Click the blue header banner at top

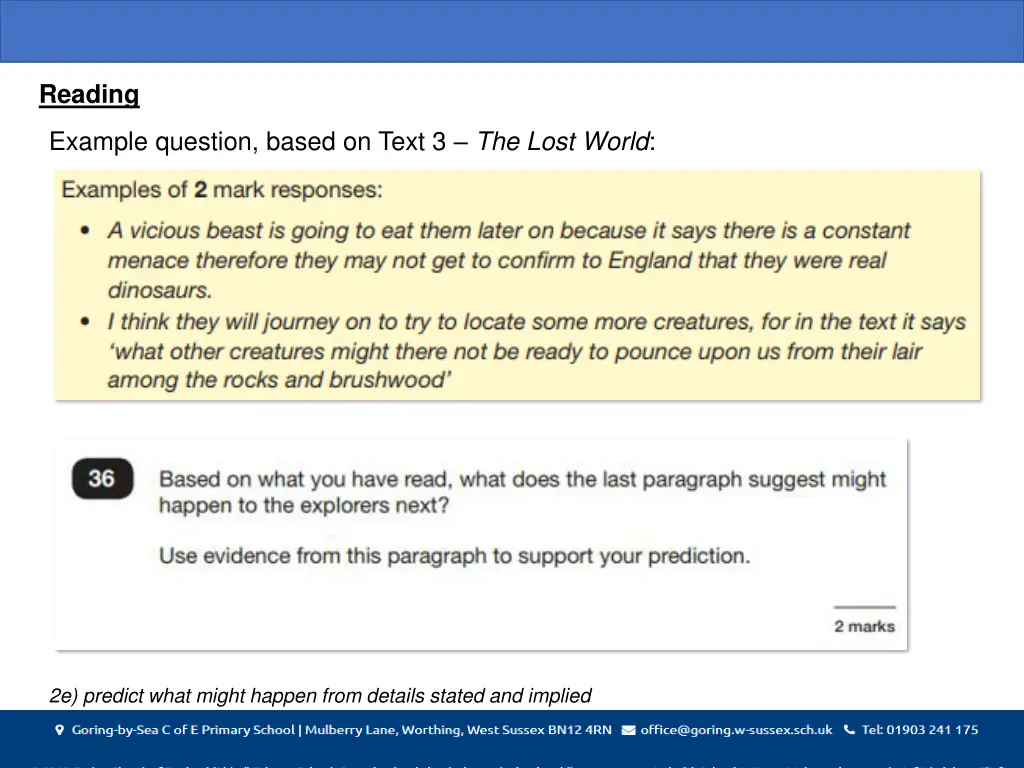(x=512, y=31)
